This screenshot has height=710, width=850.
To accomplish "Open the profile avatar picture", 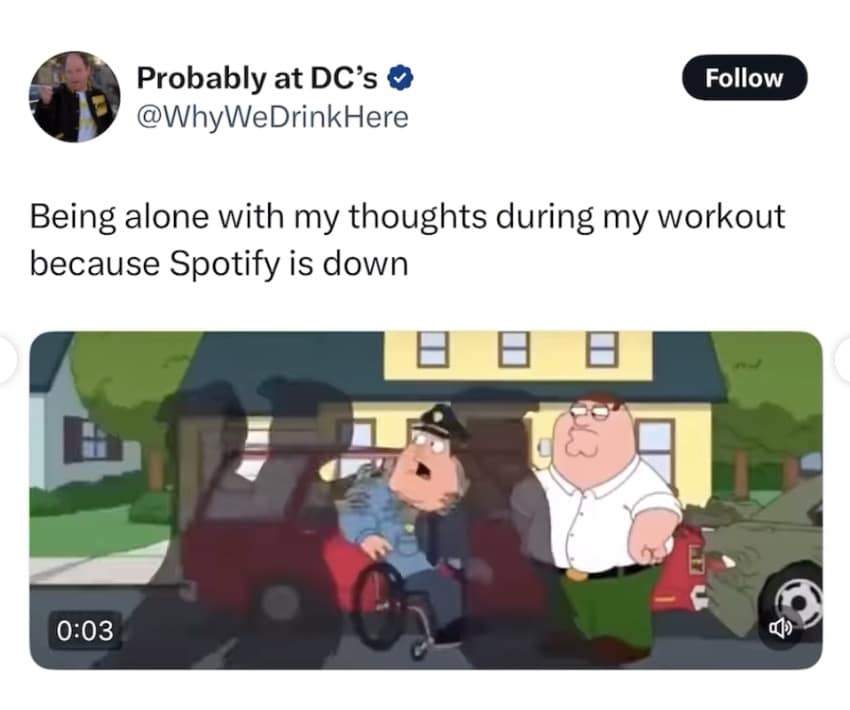I will tap(75, 97).
